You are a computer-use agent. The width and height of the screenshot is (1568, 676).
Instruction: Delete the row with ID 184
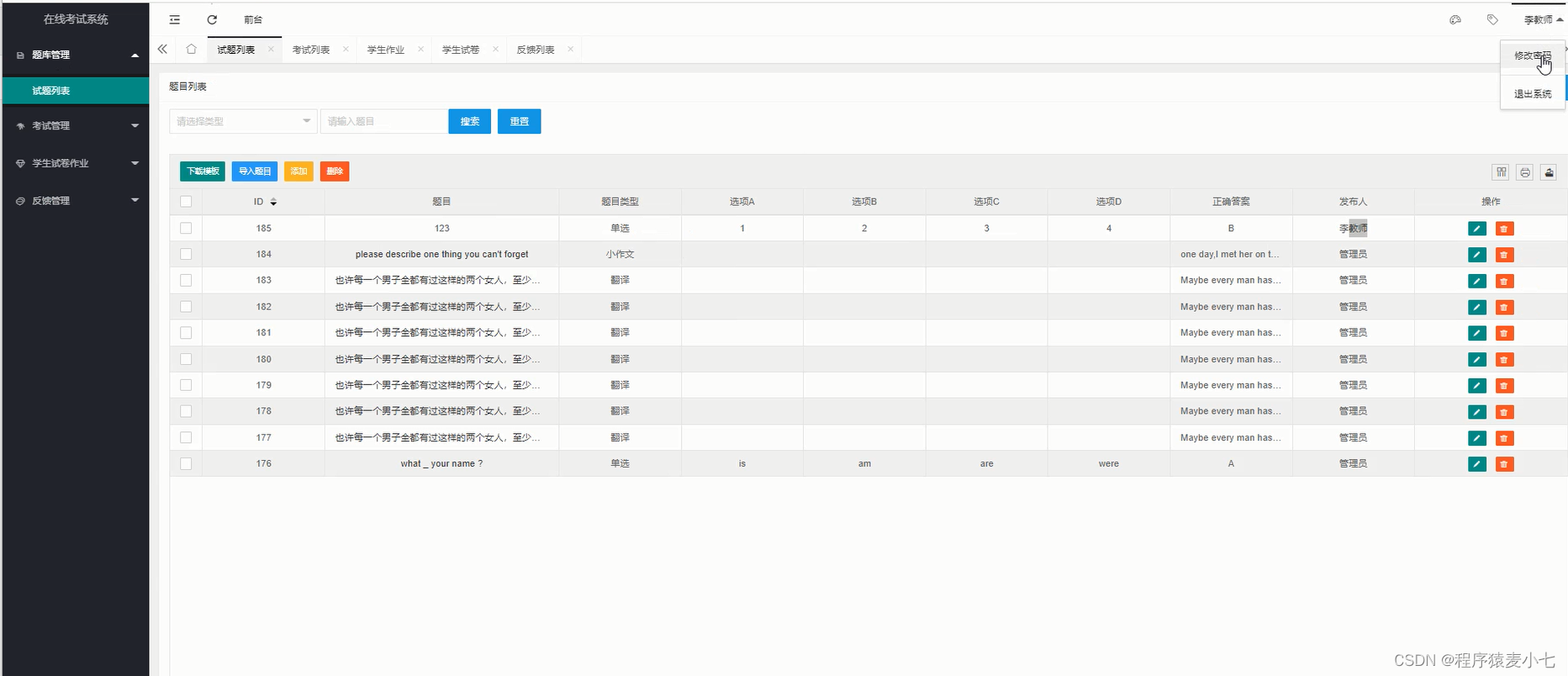(x=1505, y=255)
